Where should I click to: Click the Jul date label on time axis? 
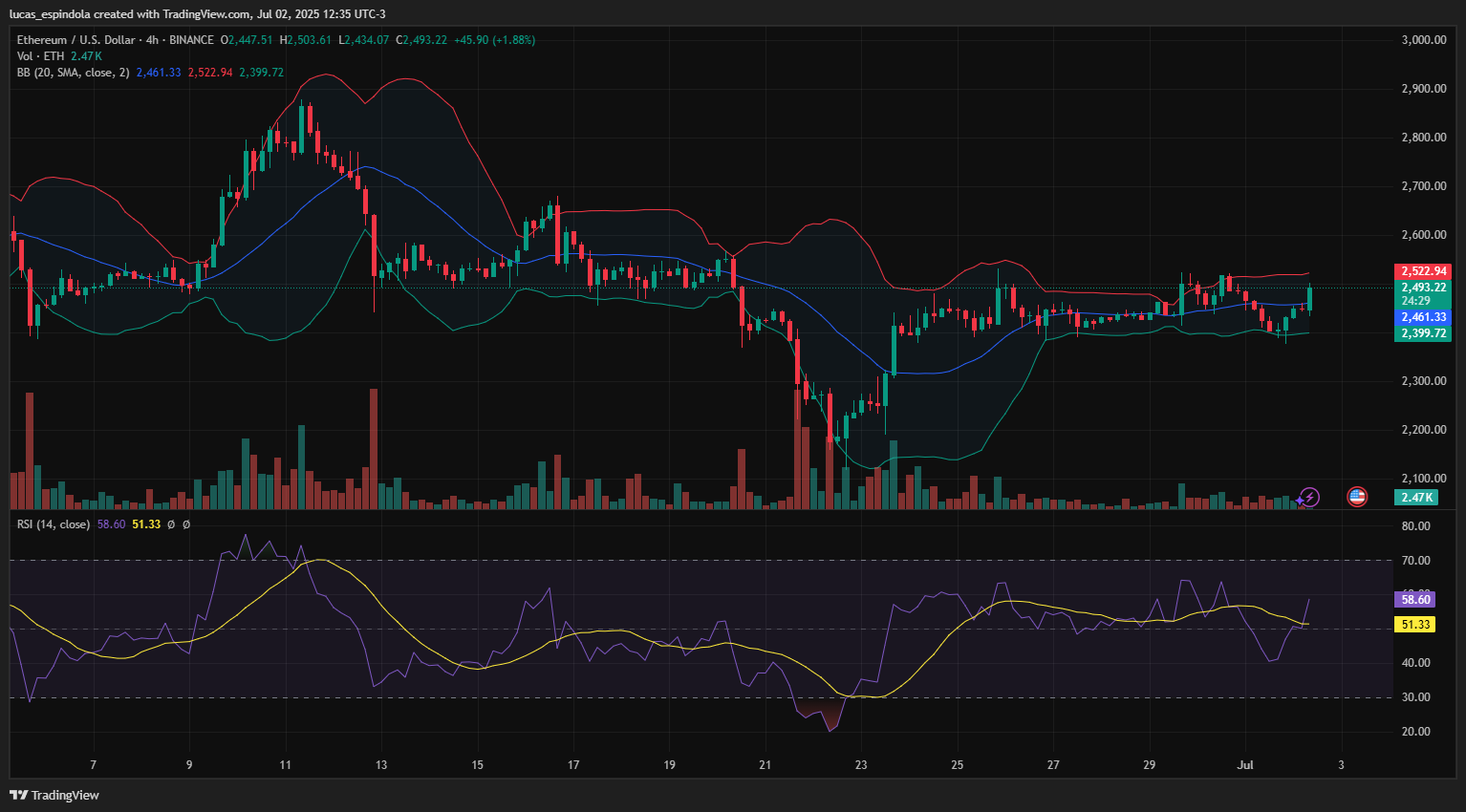(1245, 765)
